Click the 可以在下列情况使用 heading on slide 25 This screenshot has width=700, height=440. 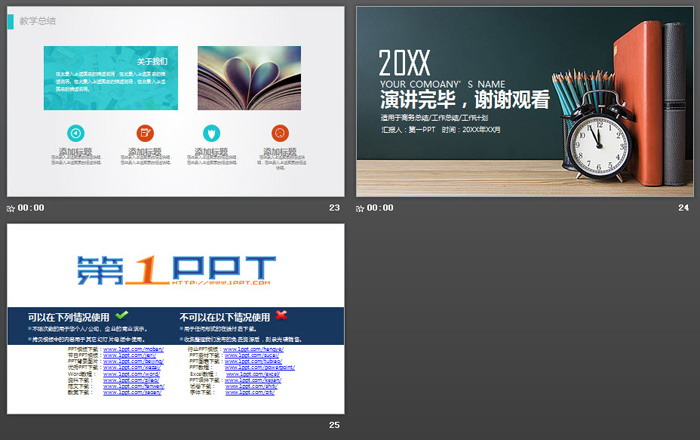68,317
